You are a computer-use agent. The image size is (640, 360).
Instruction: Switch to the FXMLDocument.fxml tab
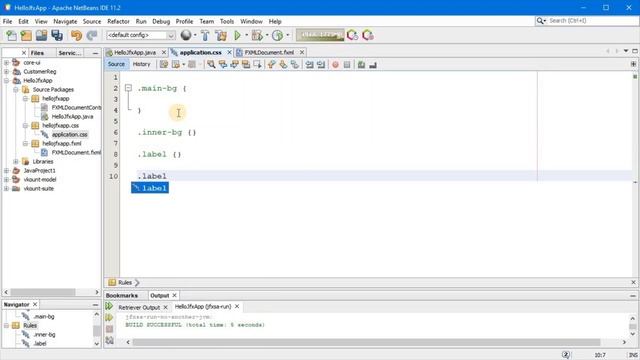pyautogui.click(x=269, y=53)
